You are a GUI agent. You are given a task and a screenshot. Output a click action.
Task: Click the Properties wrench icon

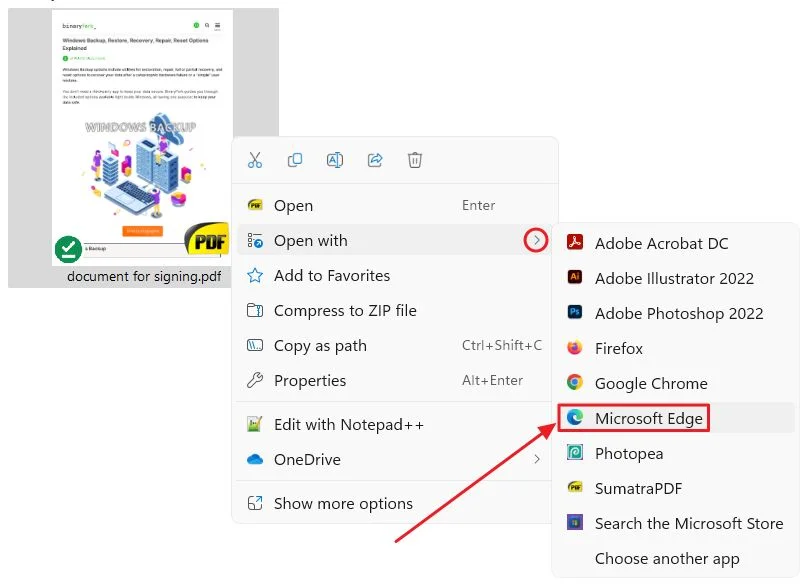255,380
